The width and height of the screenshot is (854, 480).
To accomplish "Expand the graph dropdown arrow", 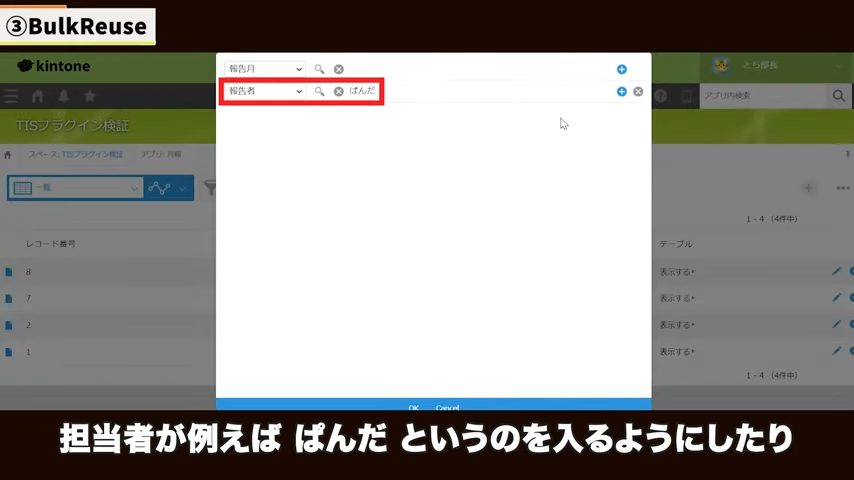I will point(183,189).
